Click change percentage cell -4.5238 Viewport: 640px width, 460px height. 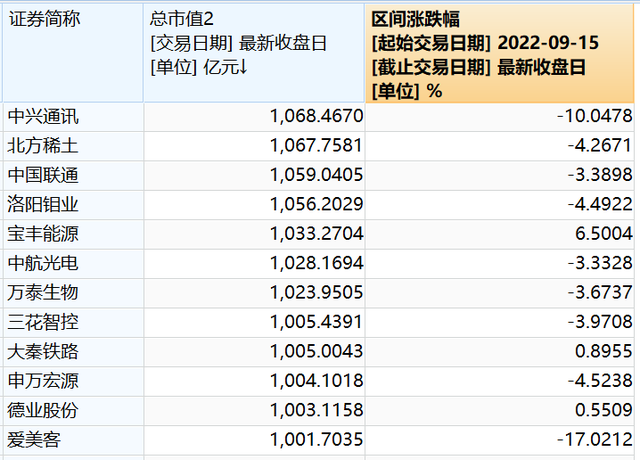click(x=500, y=381)
